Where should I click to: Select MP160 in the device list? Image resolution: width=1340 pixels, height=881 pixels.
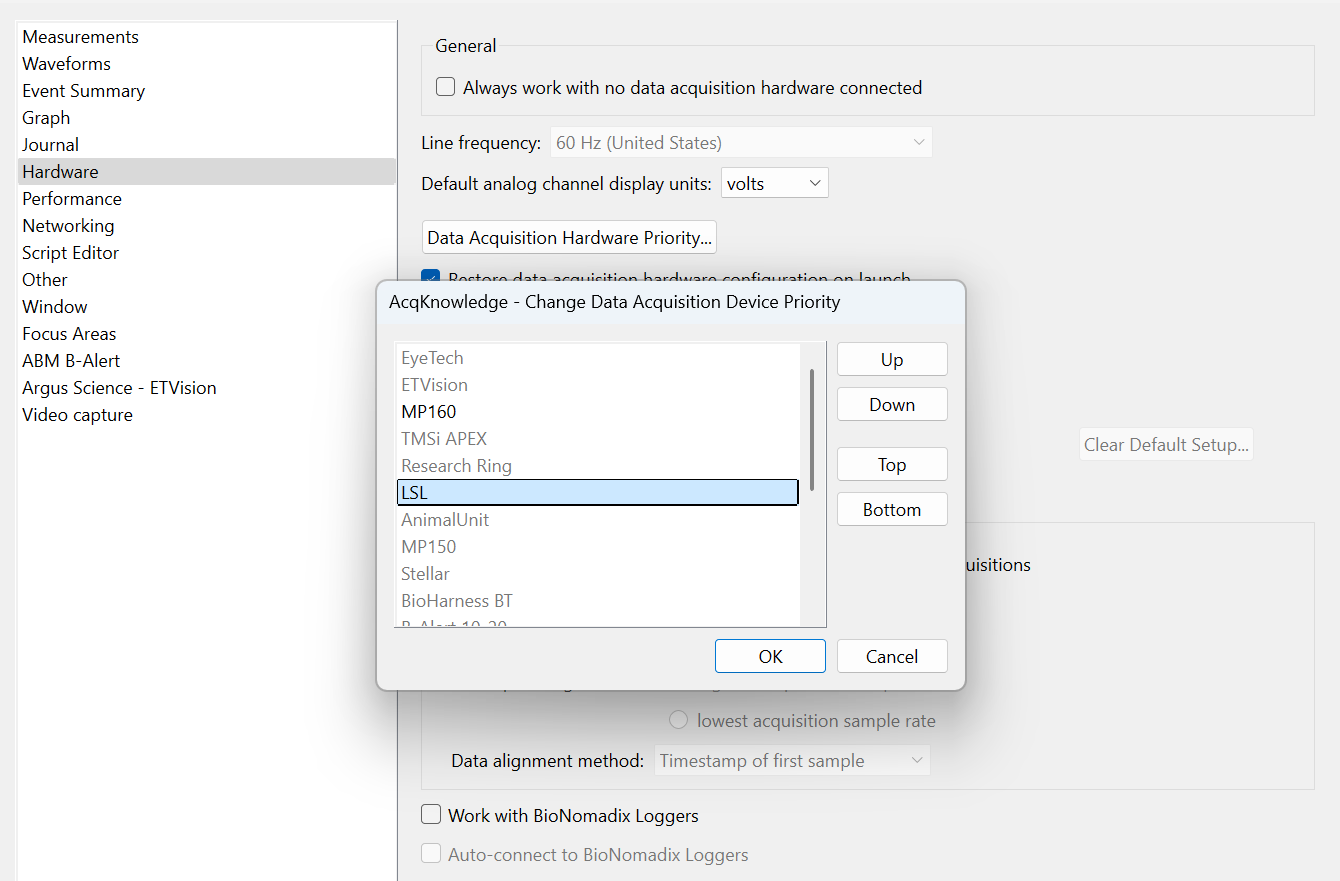point(429,412)
